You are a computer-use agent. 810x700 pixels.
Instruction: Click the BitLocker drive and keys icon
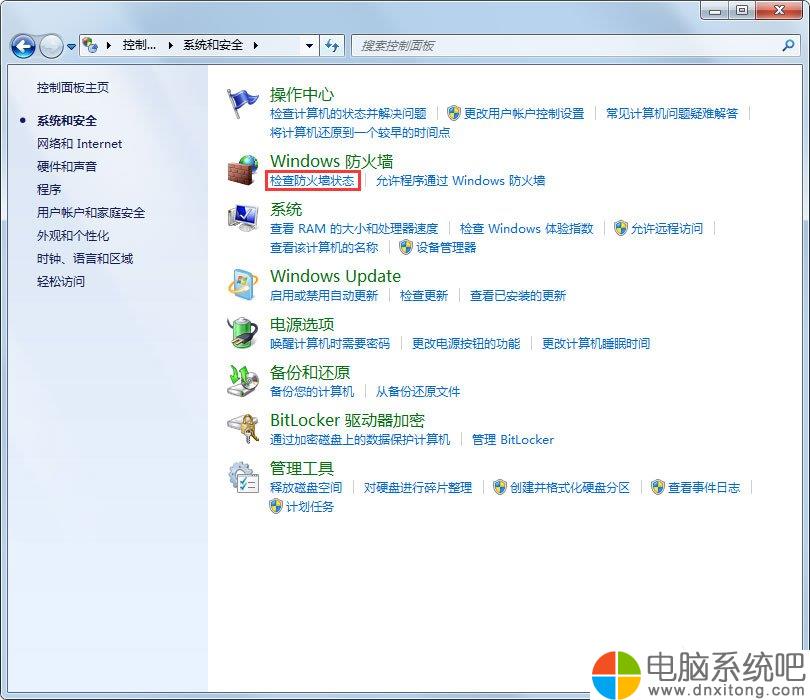click(242, 429)
